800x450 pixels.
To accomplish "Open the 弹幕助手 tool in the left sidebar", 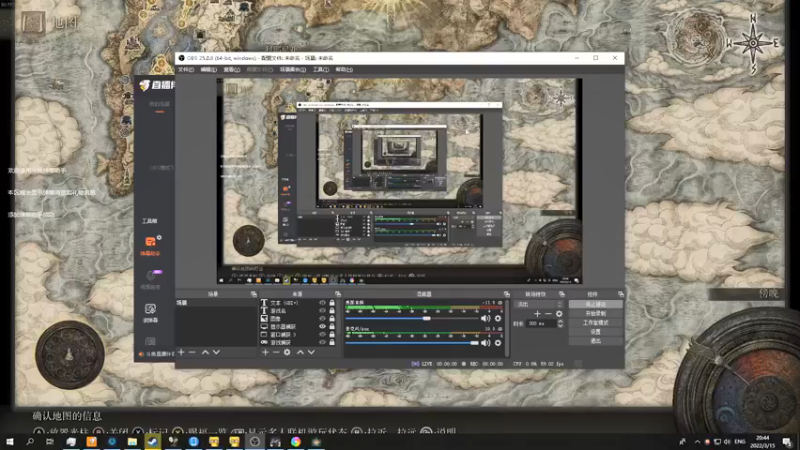I will click(151, 245).
